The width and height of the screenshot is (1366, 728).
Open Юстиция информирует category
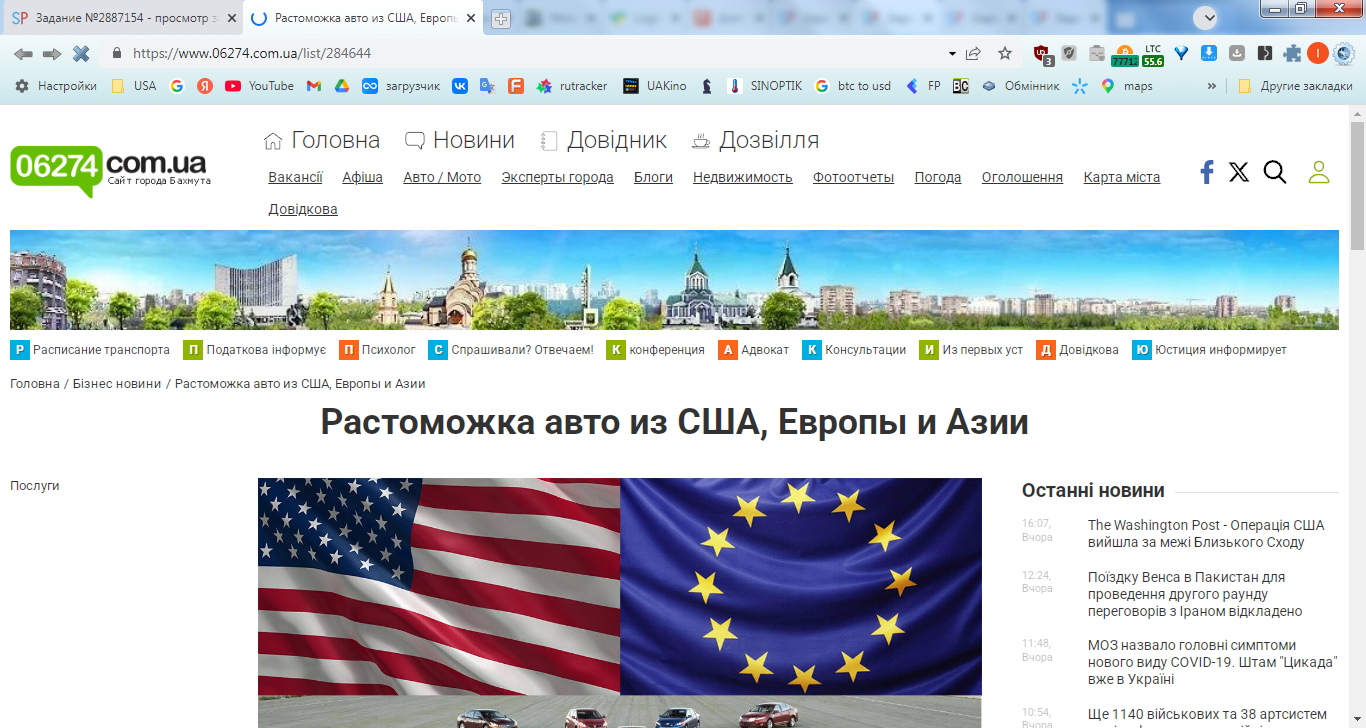[x=1209, y=350]
